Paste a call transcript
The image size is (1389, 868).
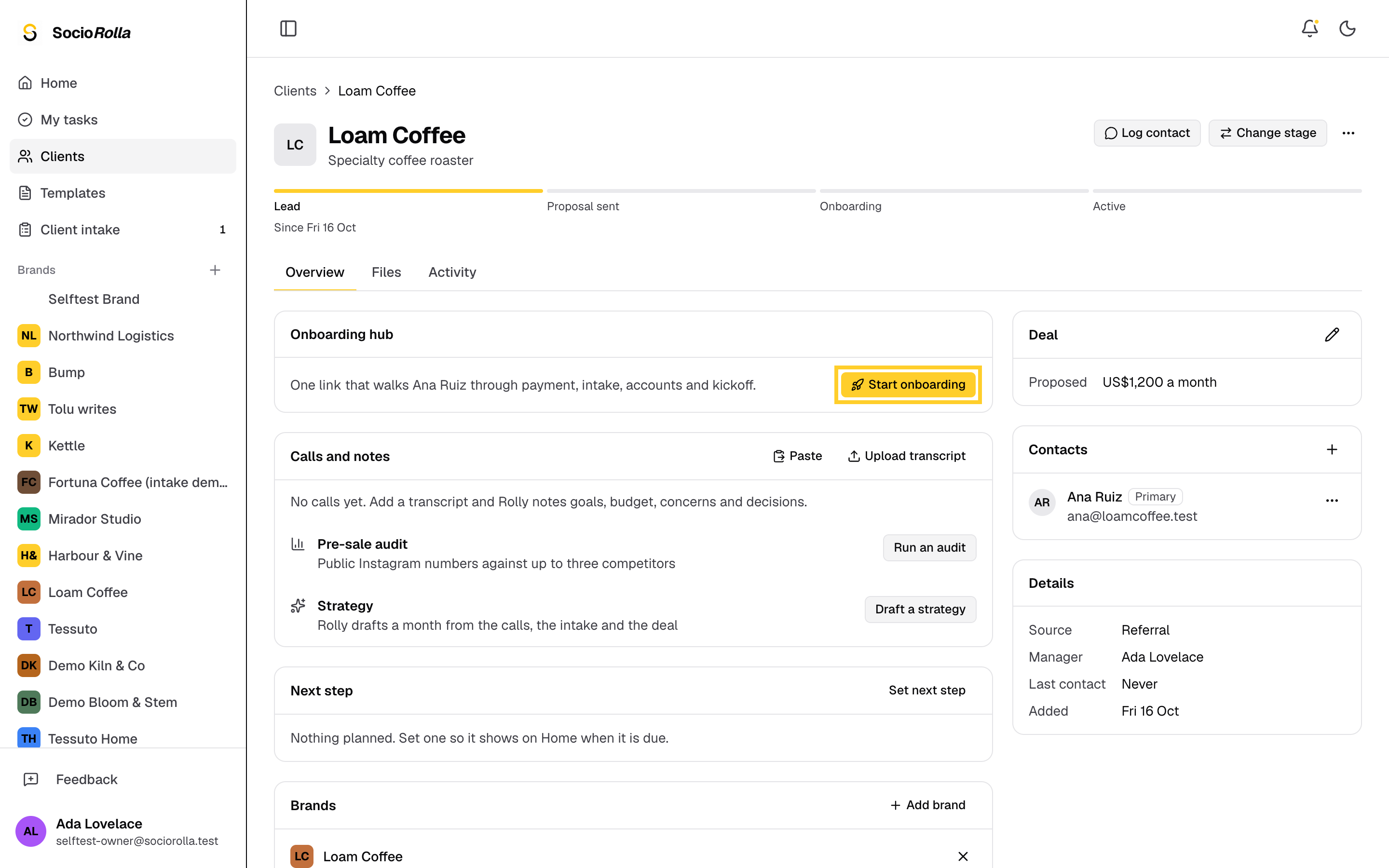pos(797,456)
